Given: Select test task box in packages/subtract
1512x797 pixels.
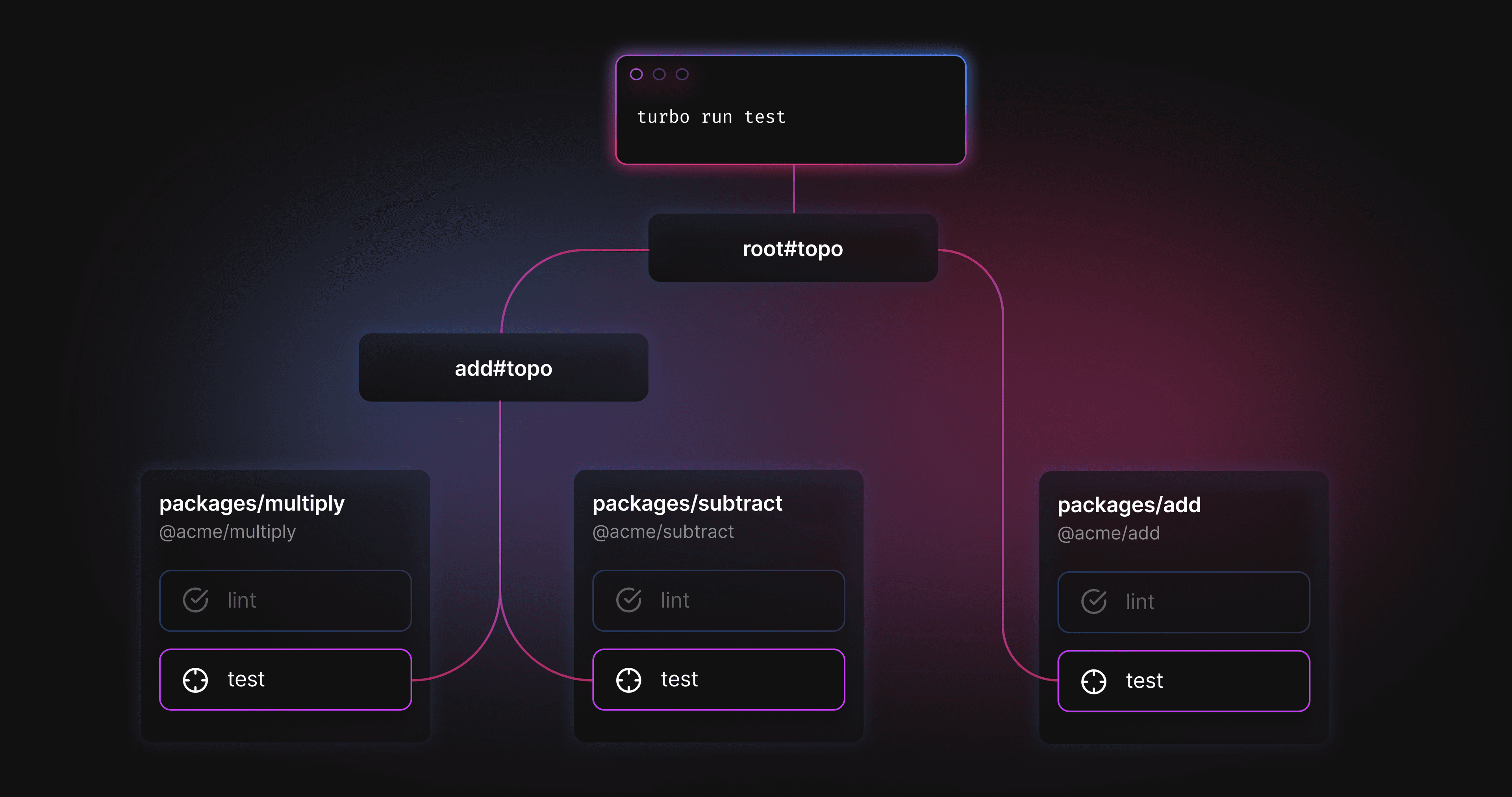Looking at the screenshot, I should coord(719,680).
